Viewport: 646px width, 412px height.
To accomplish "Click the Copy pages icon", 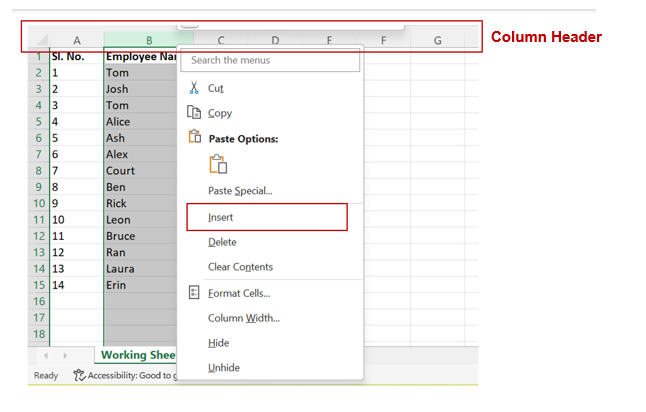I will [x=194, y=112].
